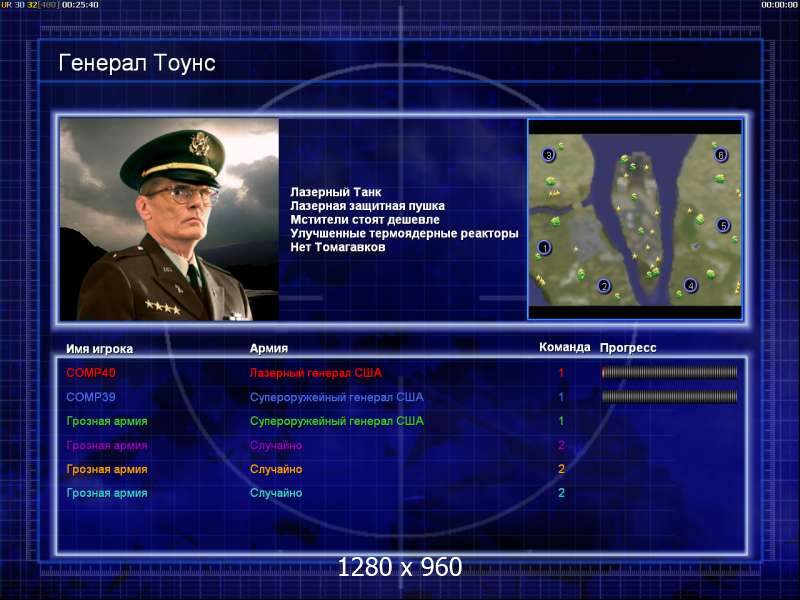
Task: Click the 'Армия' column header
Action: (x=269, y=348)
